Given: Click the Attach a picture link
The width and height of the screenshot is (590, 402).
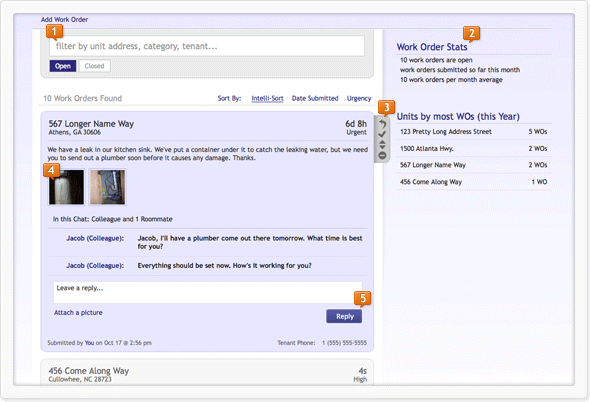Looking at the screenshot, I should (x=78, y=312).
